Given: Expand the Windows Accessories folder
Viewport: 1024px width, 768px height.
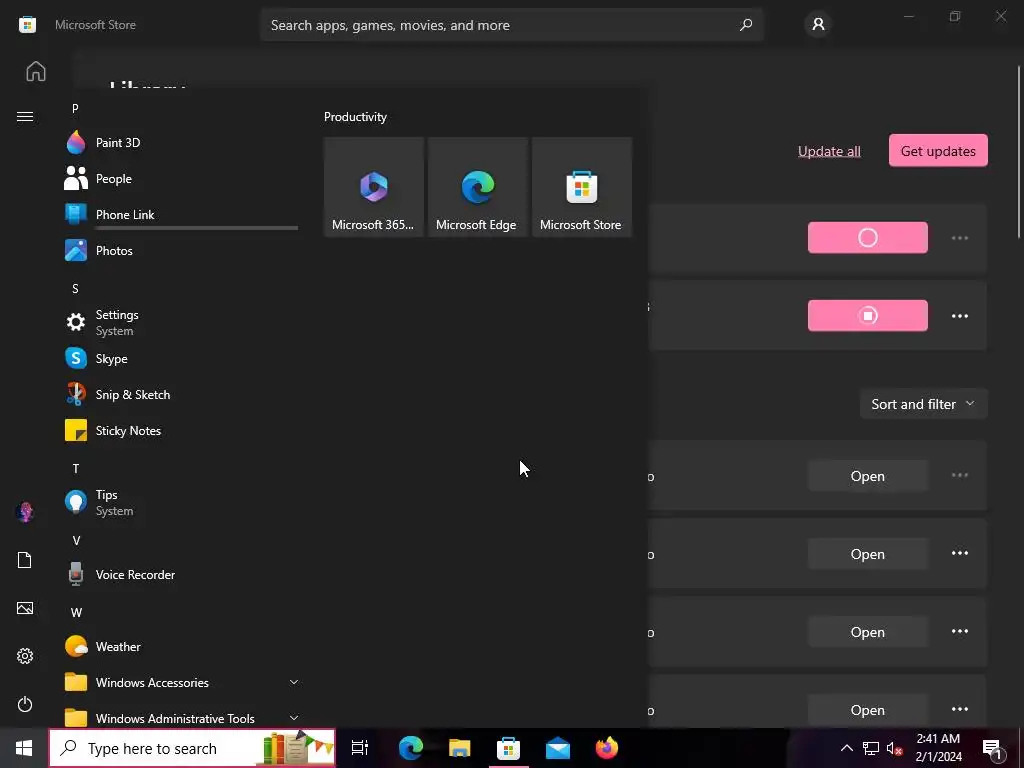Looking at the screenshot, I should coord(182,682).
